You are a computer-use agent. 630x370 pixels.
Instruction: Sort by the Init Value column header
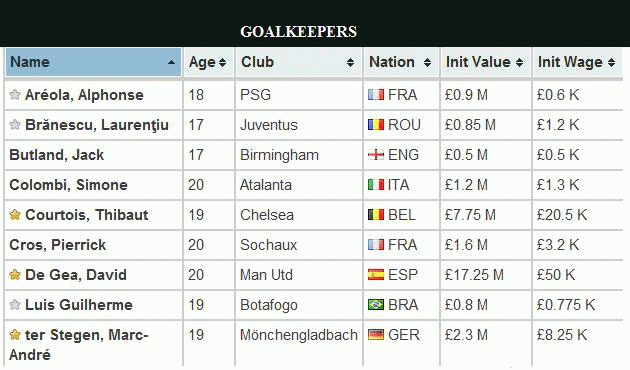point(485,62)
